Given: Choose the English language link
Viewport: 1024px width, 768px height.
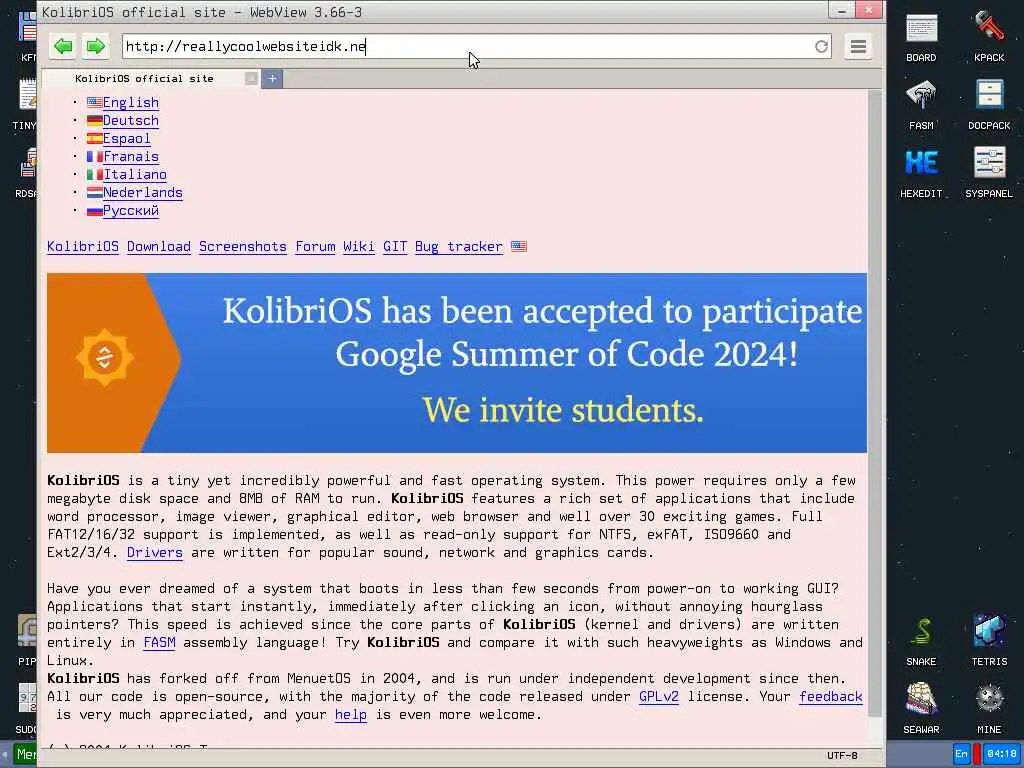Looking at the screenshot, I should [131, 103].
